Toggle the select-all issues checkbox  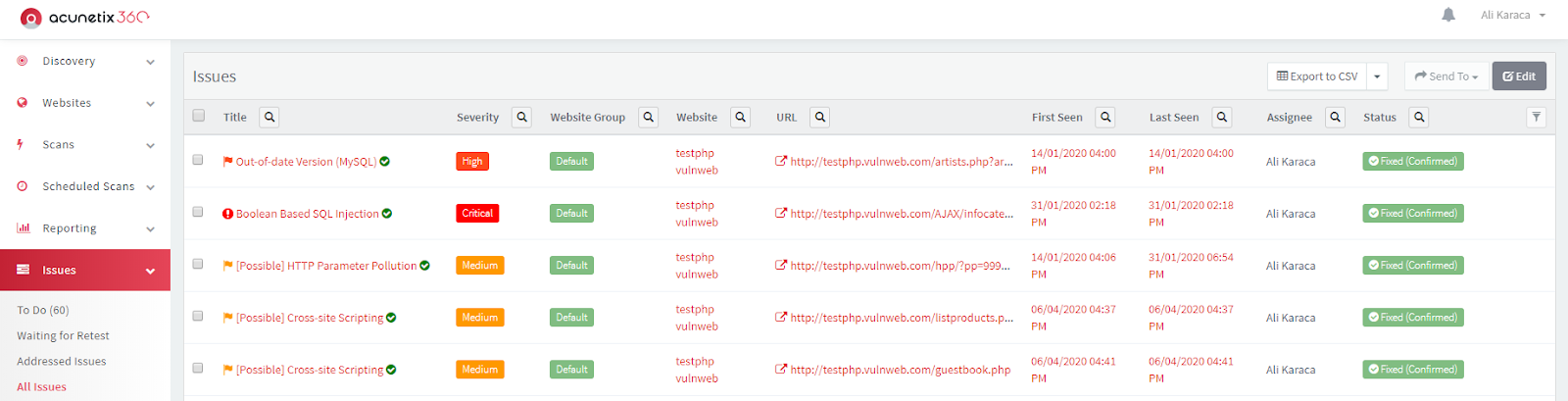(x=199, y=116)
